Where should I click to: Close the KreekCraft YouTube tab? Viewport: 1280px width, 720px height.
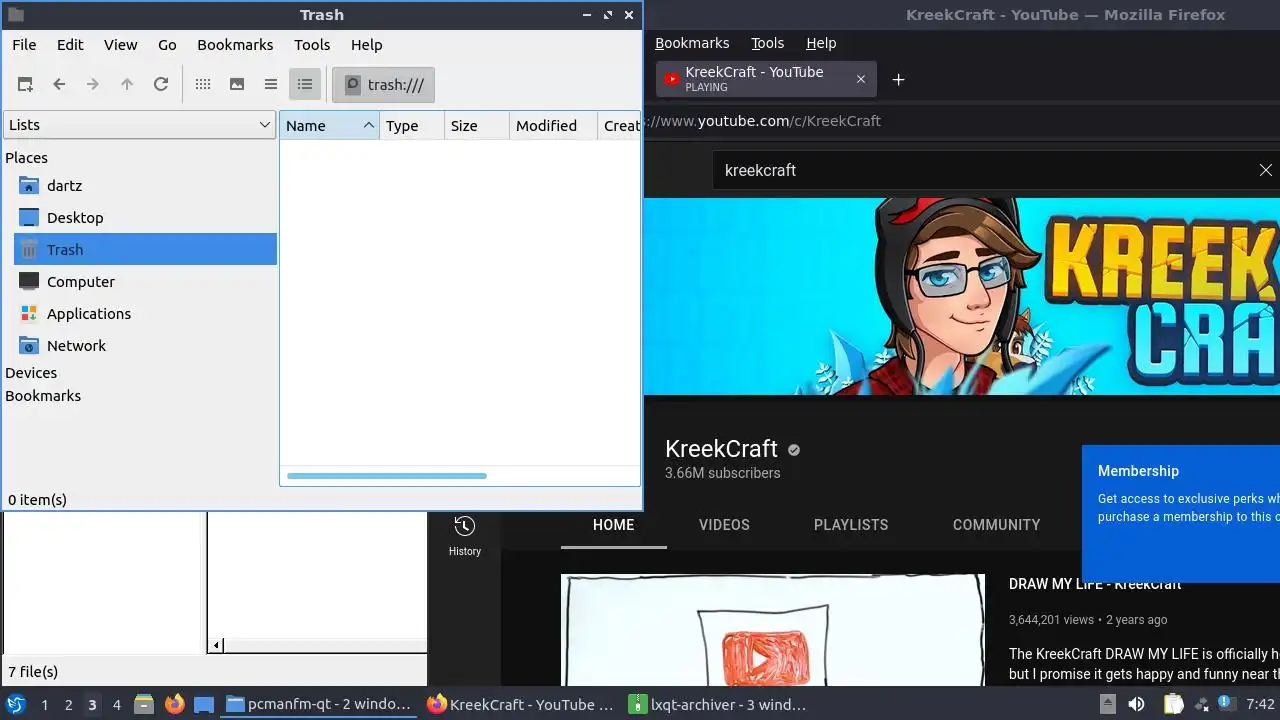[860, 79]
